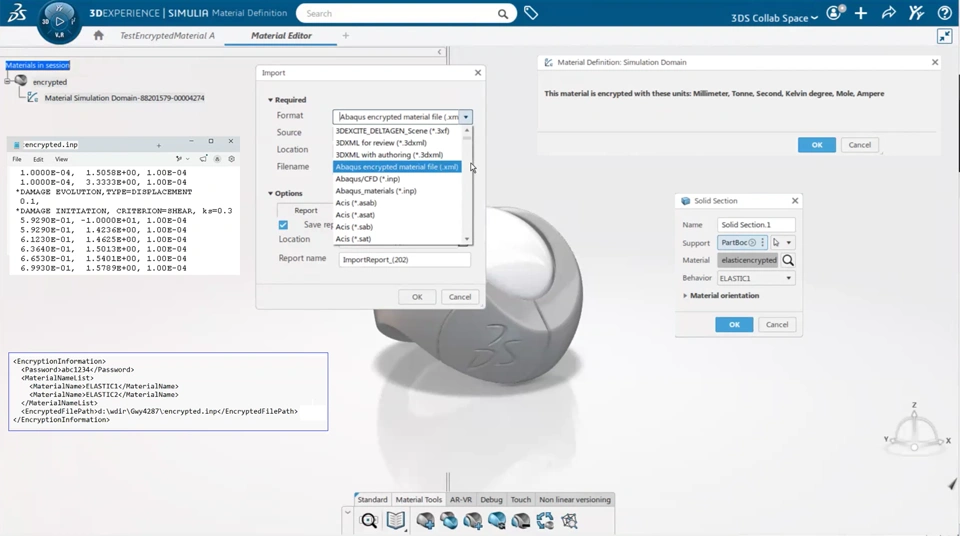The height and width of the screenshot is (536, 960).
Task: Click the Report name input field
Action: (405, 260)
